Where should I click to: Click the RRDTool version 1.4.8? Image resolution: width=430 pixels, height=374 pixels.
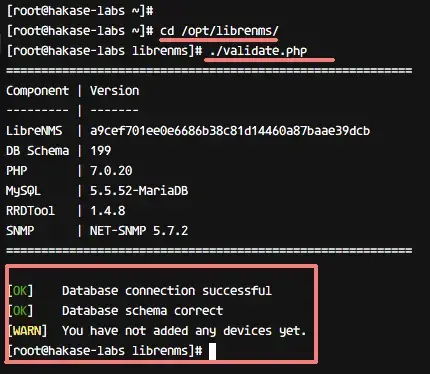[108, 211]
